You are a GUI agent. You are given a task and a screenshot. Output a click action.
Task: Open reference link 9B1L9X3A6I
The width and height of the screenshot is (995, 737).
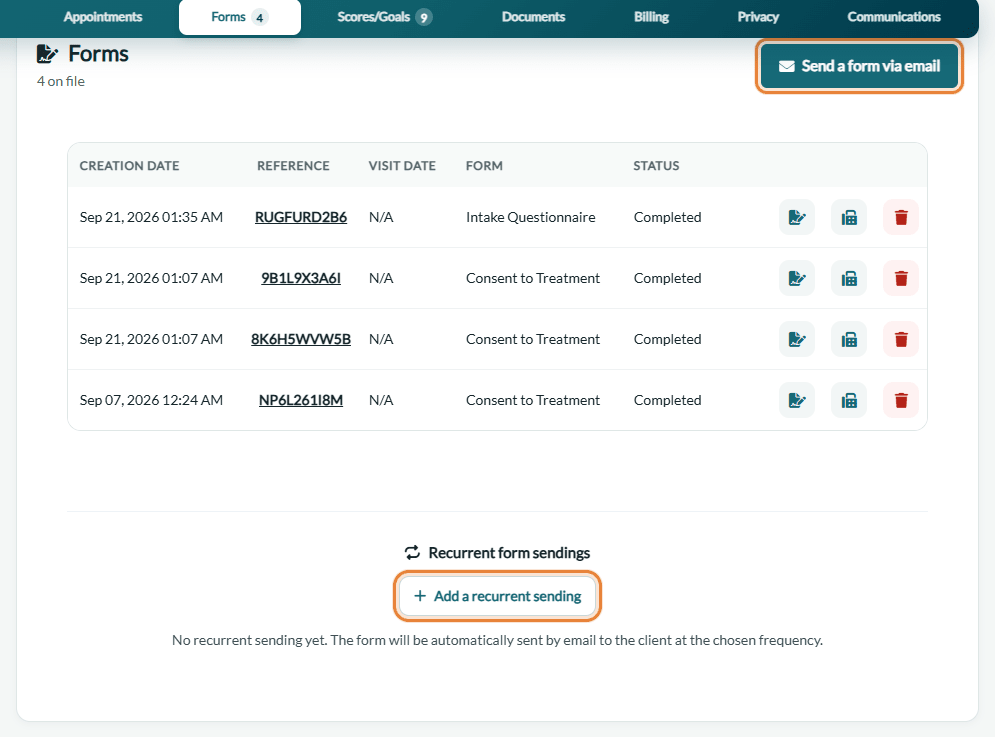[x=301, y=278]
